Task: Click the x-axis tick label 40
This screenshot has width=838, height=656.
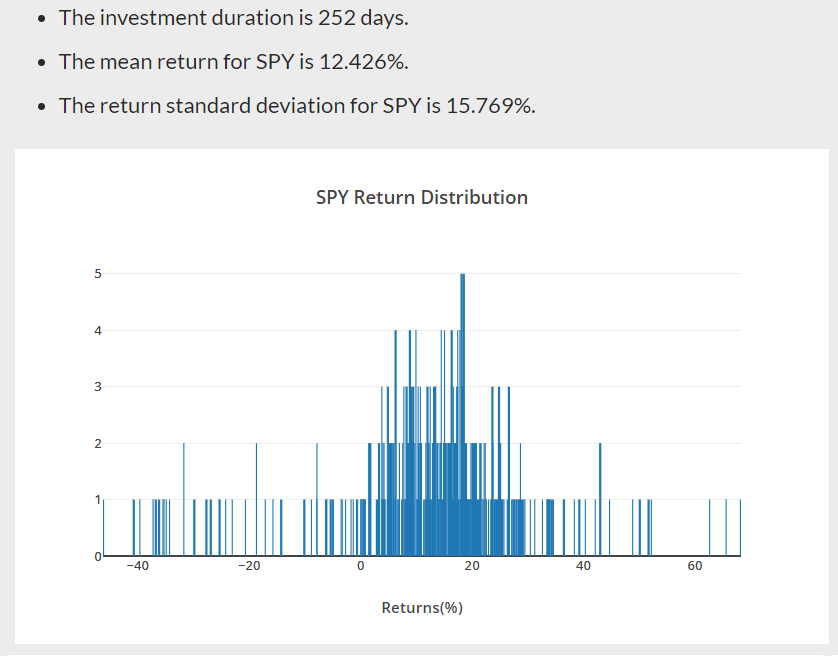Action: 584,566
